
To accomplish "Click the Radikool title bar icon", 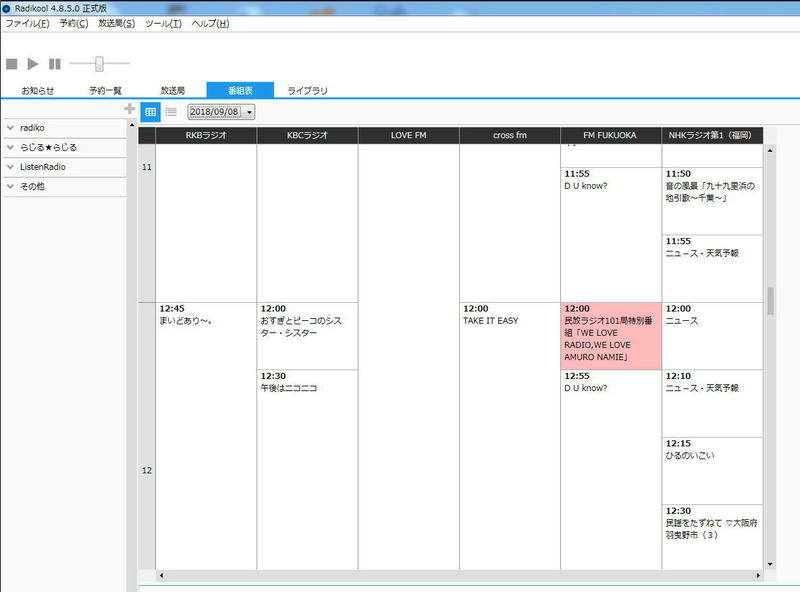I will click(x=7, y=9).
